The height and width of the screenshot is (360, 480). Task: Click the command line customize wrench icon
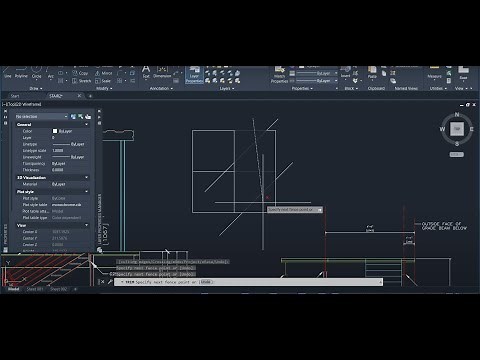[x=110, y=282]
